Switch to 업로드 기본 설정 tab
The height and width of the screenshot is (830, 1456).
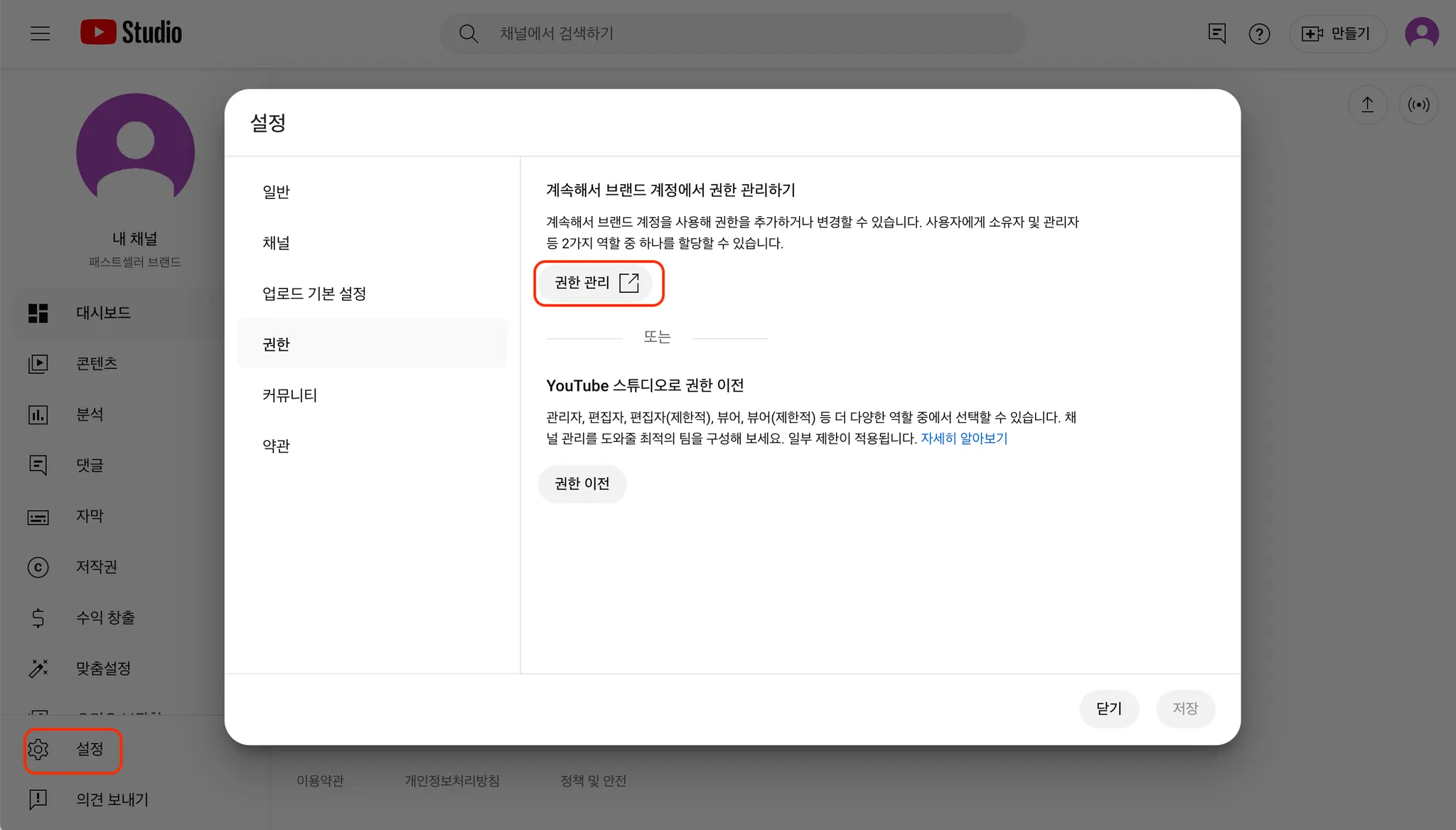tap(314, 293)
